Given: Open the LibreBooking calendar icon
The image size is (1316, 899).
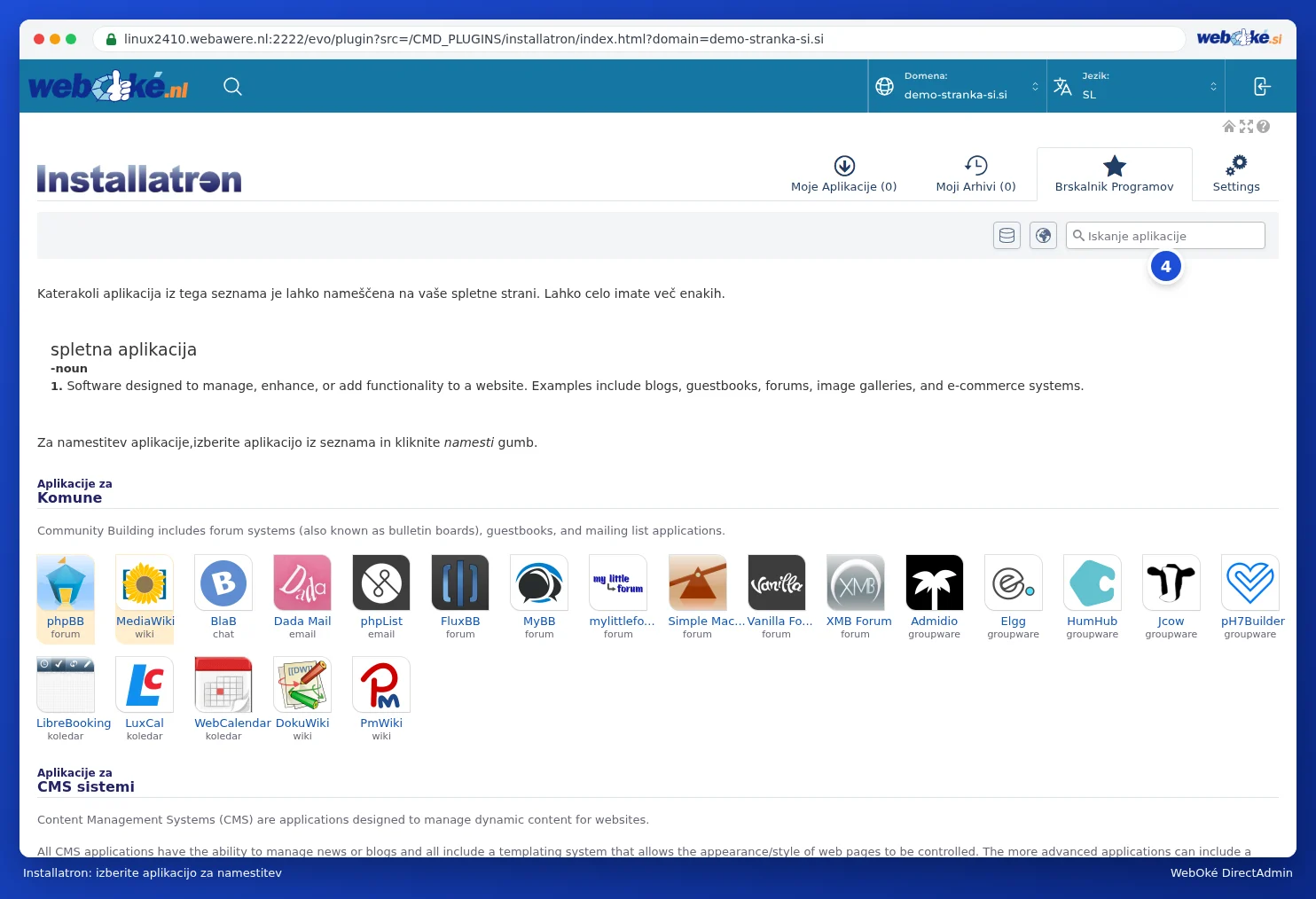Looking at the screenshot, I should (66, 685).
